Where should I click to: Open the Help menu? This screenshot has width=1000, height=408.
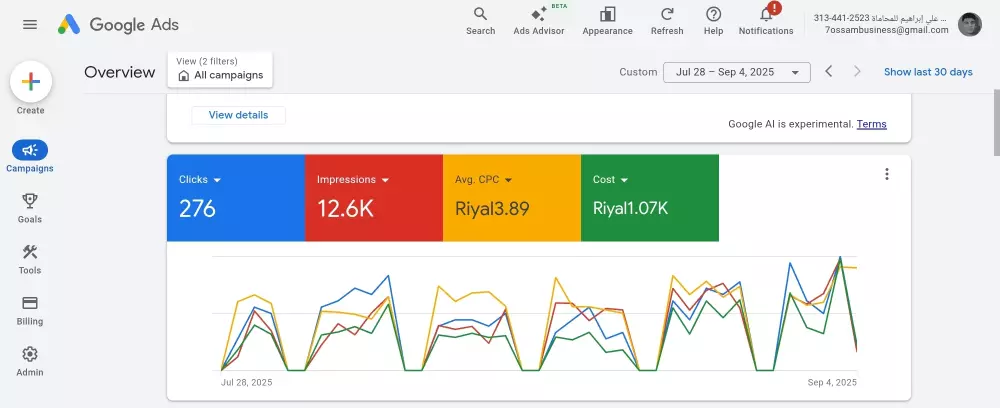[x=714, y=21]
